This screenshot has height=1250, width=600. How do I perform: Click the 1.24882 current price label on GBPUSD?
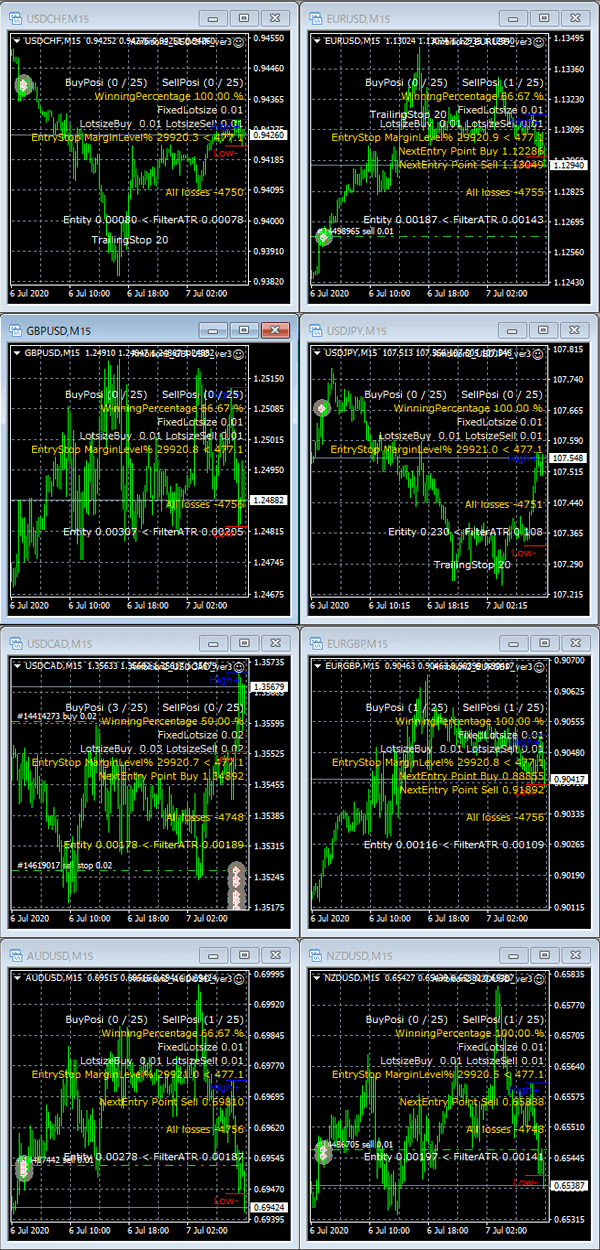point(268,500)
